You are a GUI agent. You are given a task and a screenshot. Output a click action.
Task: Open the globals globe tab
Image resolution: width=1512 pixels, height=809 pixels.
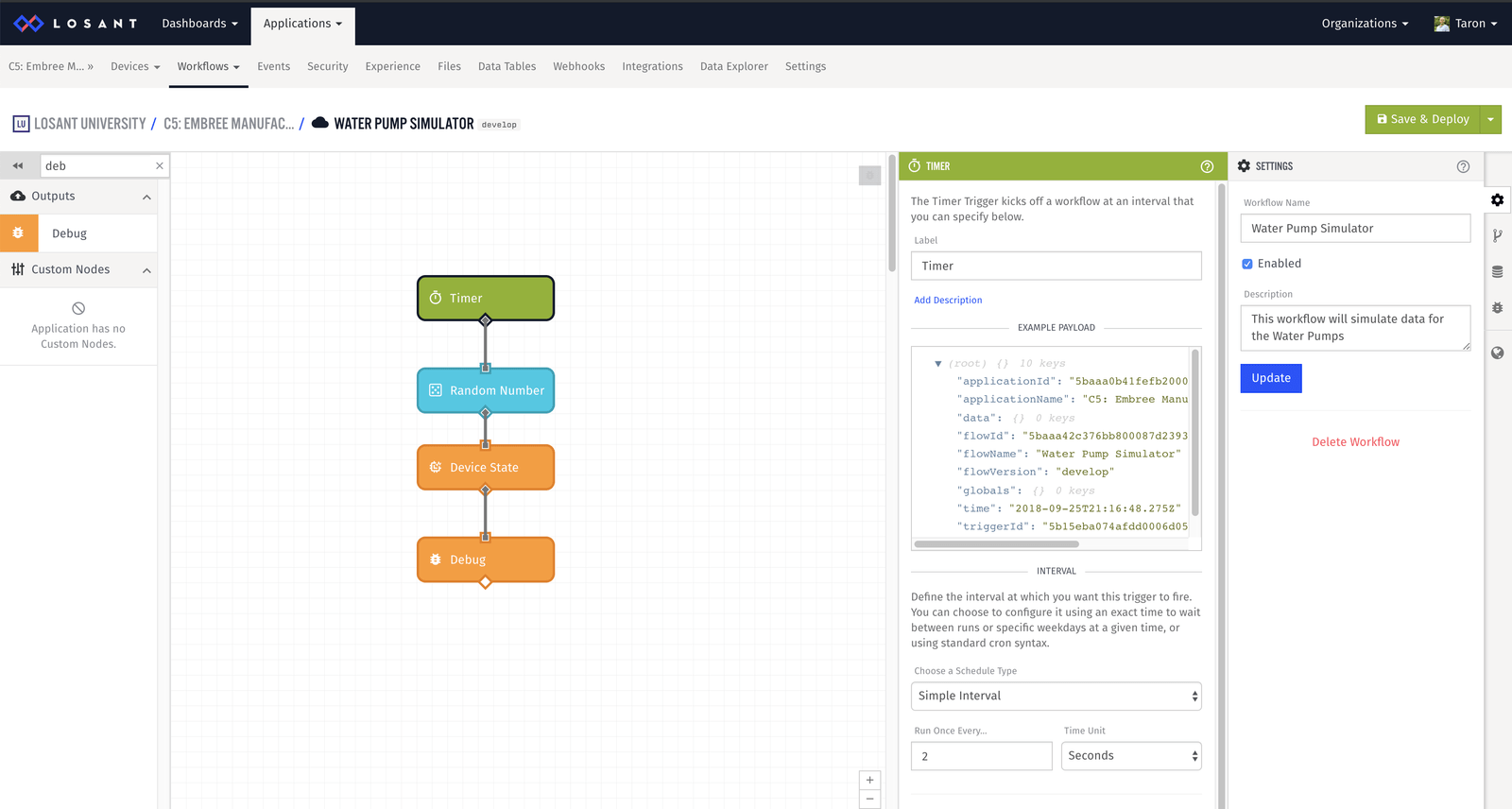pyautogui.click(x=1498, y=353)
